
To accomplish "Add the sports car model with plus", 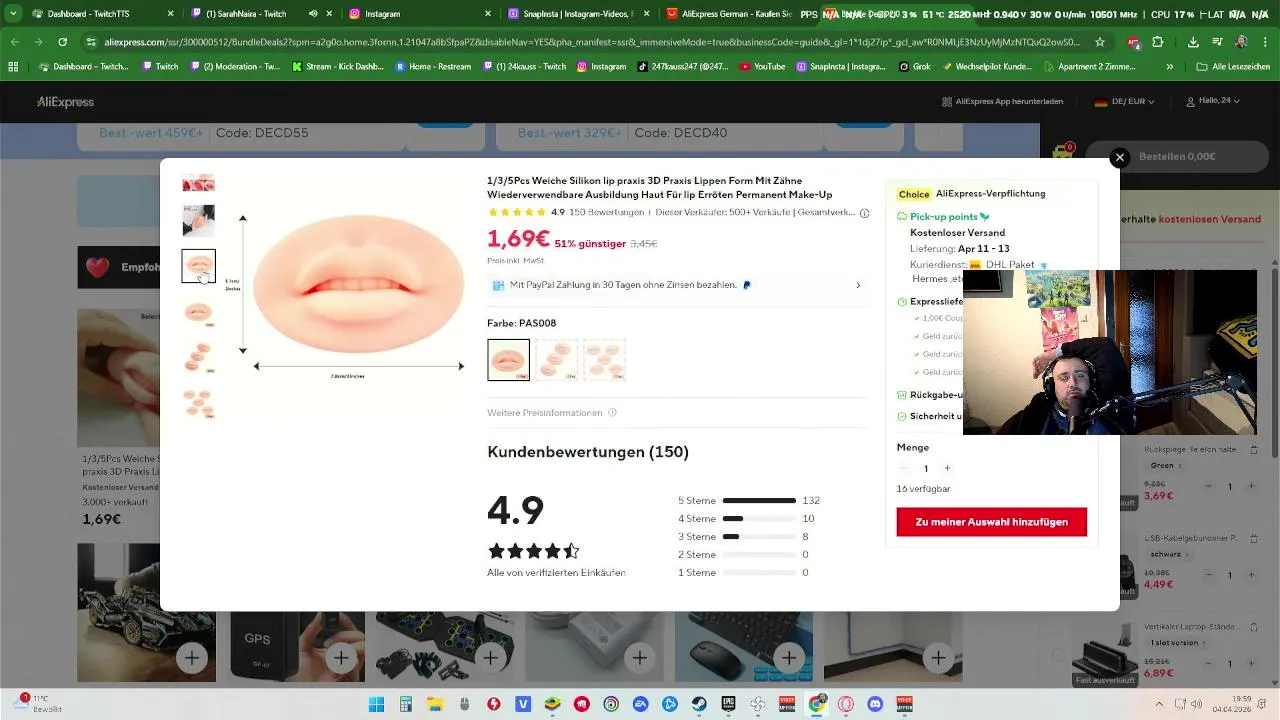I will [x=192, y=658].
